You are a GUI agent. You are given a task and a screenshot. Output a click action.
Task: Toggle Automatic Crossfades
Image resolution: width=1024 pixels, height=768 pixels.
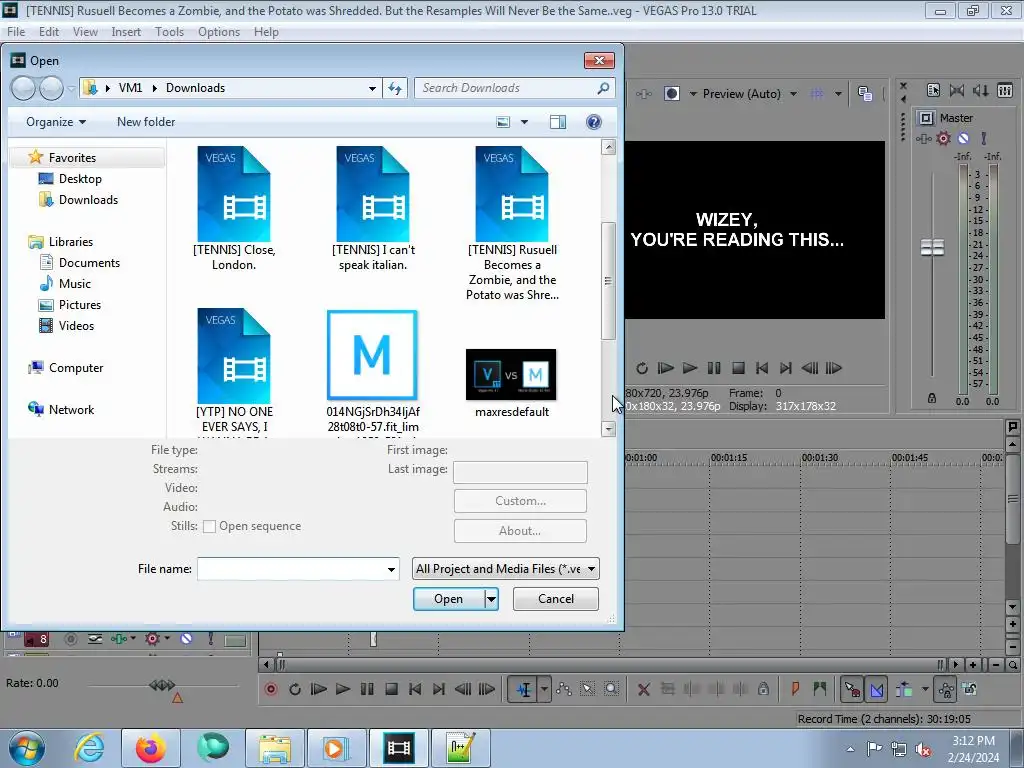tap(876, 689)
